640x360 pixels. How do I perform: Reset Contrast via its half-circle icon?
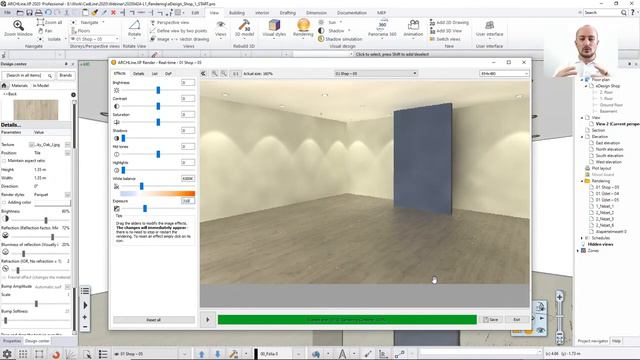click(x=117, y=106)
